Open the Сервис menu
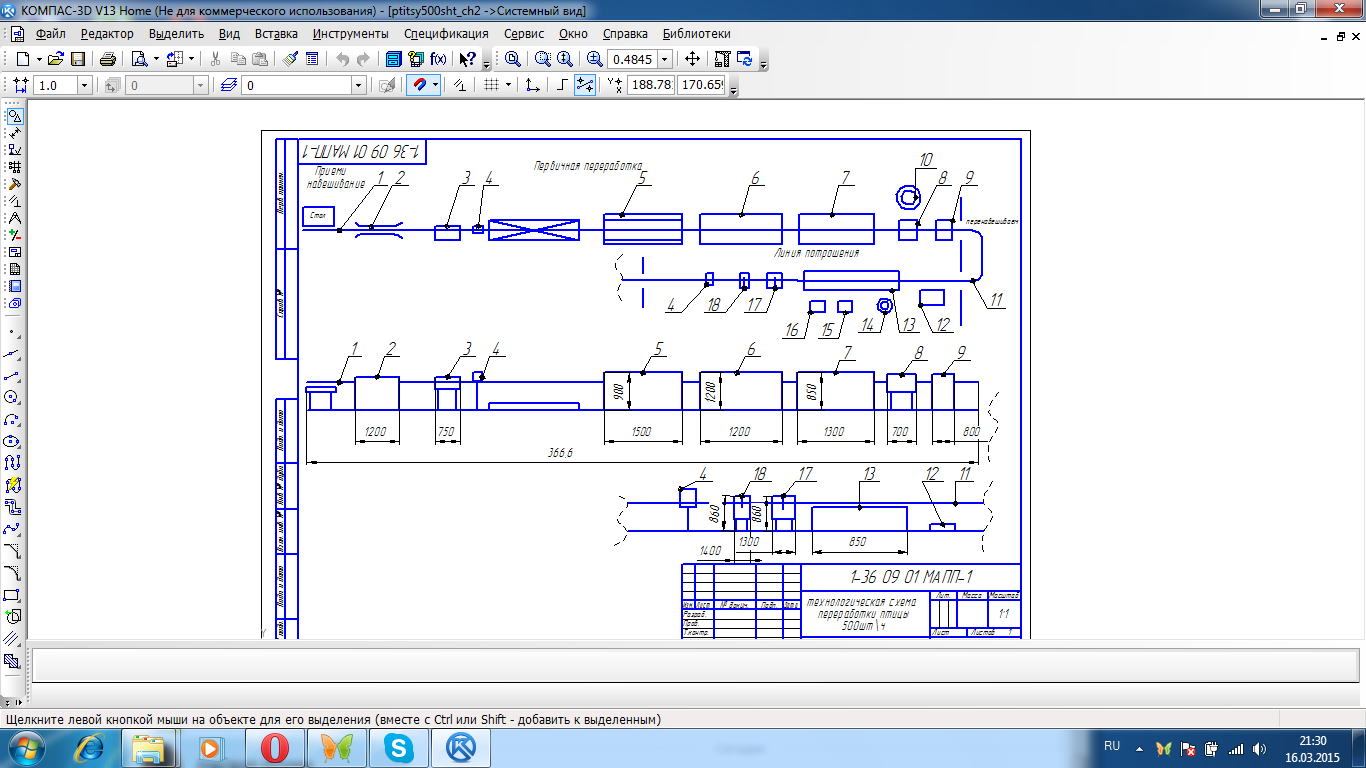 coord(524,33)
